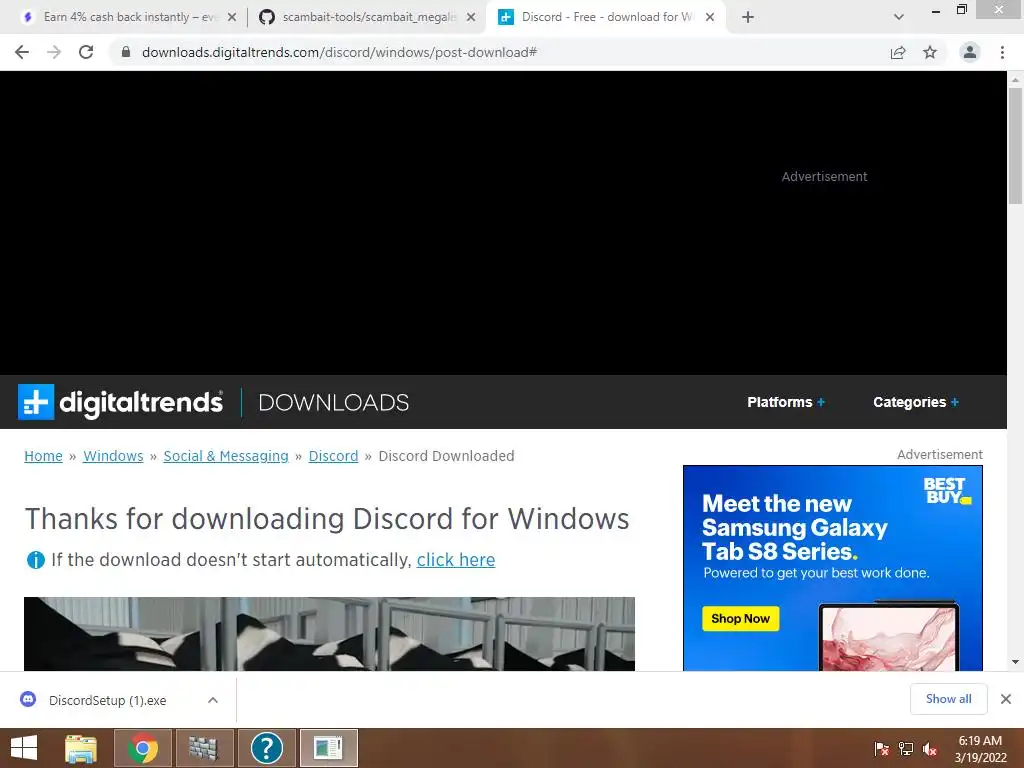The height and width of the screenshot is (768, 1024).
Task: Bookmark this page with the star
Action: [x=930, y=52]
